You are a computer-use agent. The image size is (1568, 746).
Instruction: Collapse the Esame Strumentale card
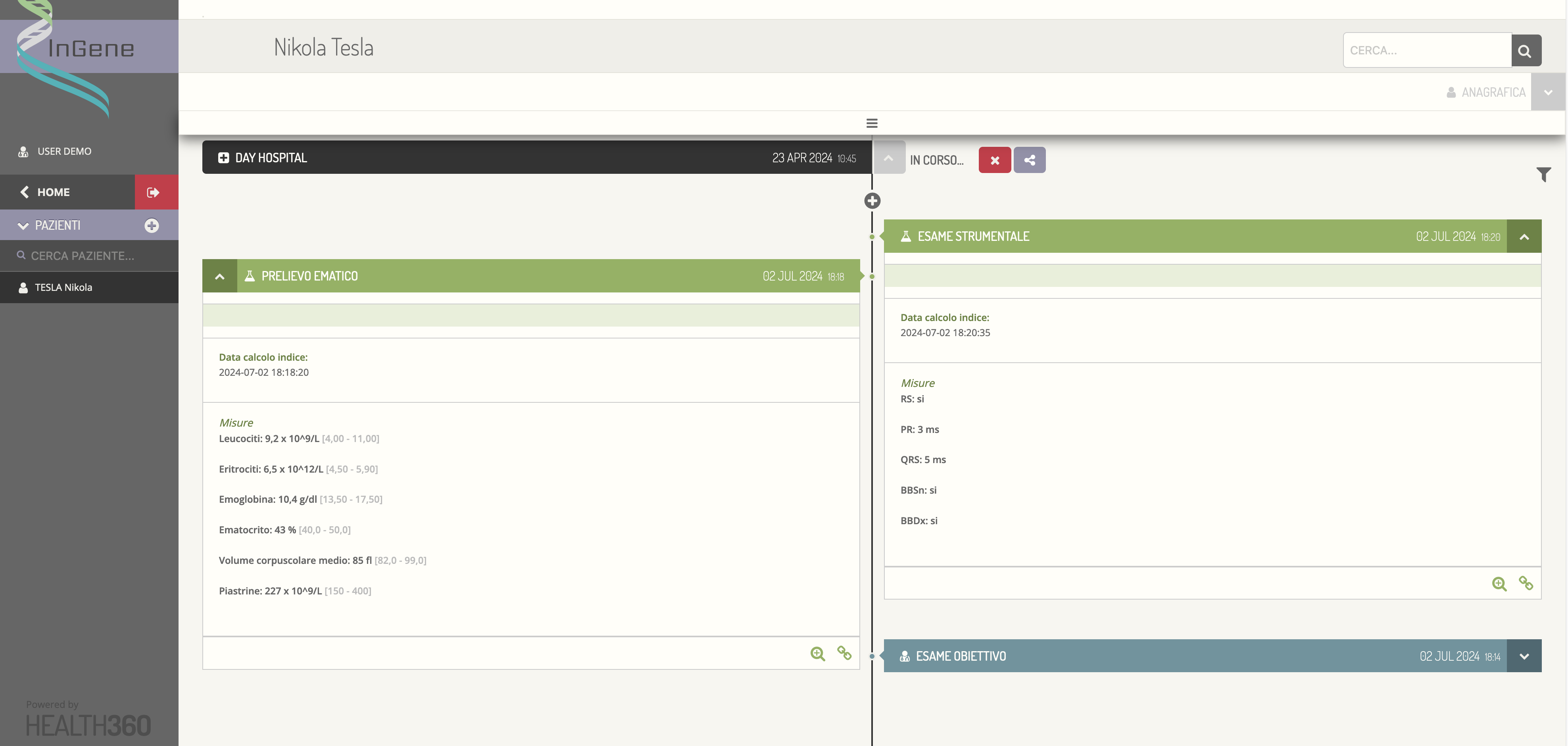point(1524,236)
